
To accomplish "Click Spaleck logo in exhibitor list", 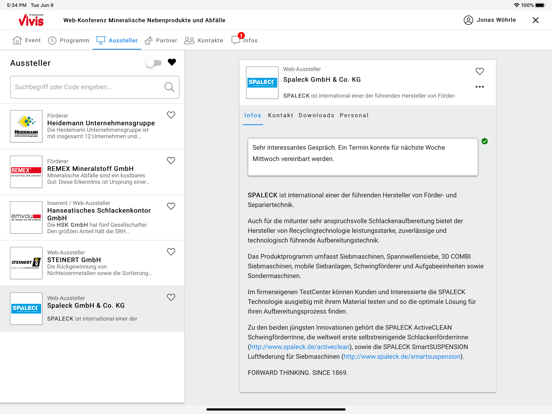I will pyautogui.click(x=26, y=308).
